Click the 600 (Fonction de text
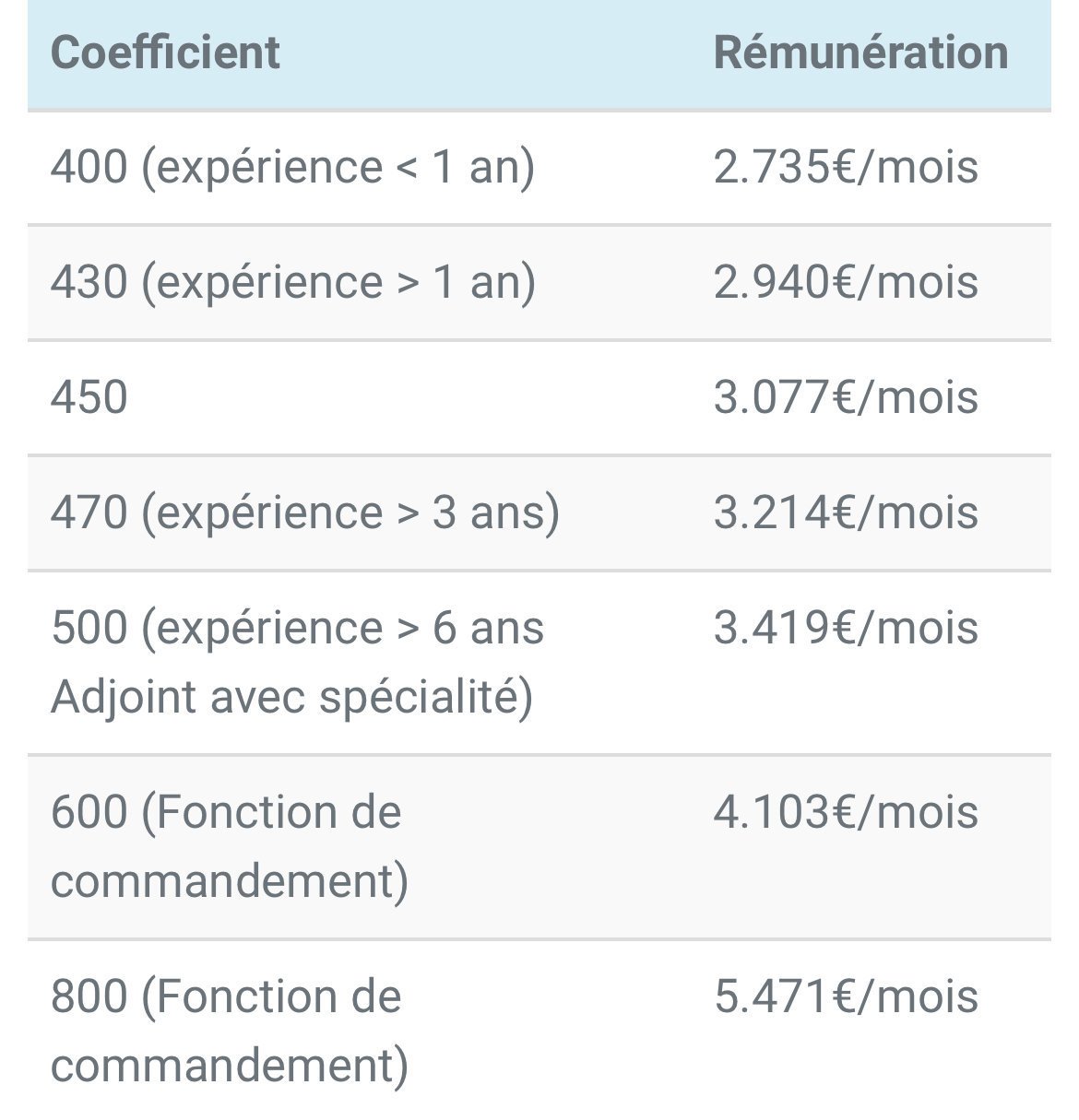 [x=226, y=812]
